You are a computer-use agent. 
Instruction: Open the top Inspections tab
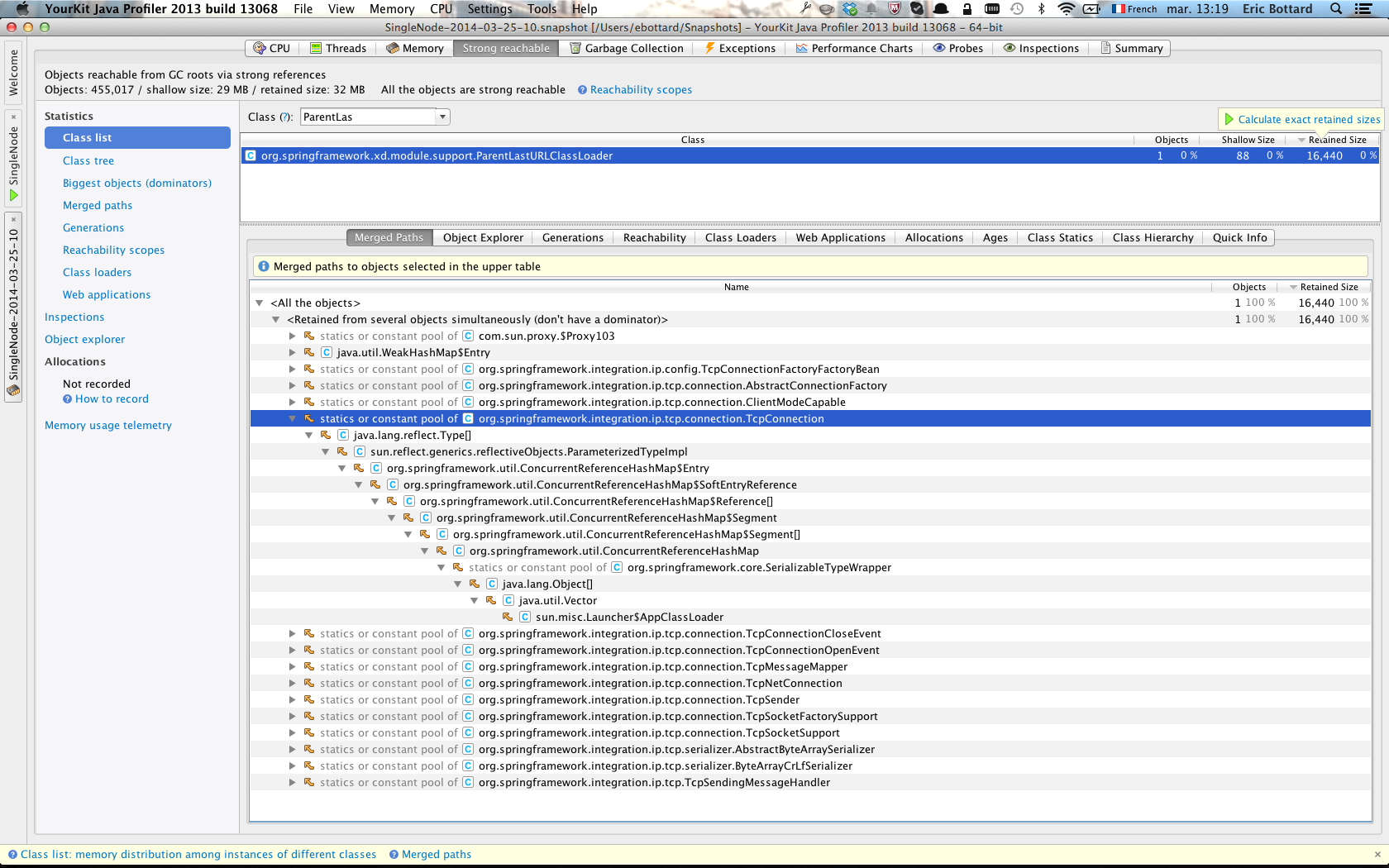pyautogui.click(x=1041, y=48)
